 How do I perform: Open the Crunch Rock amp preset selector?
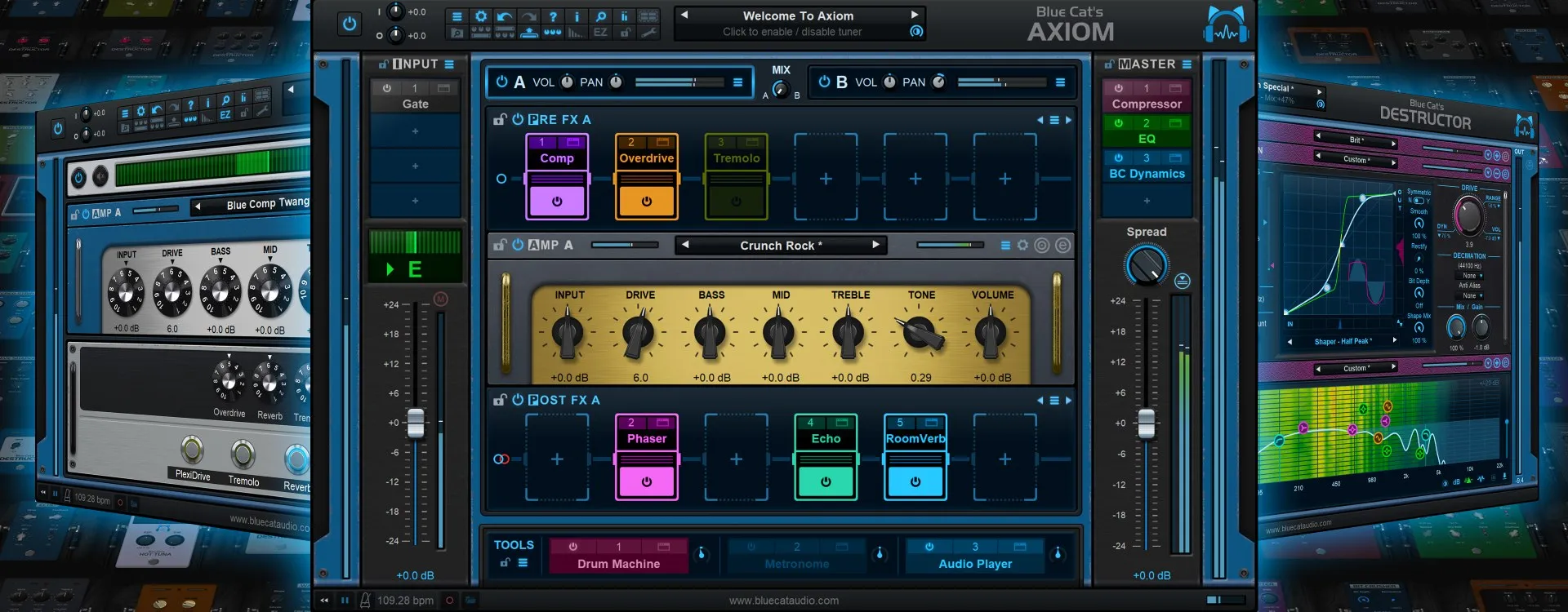781,246
